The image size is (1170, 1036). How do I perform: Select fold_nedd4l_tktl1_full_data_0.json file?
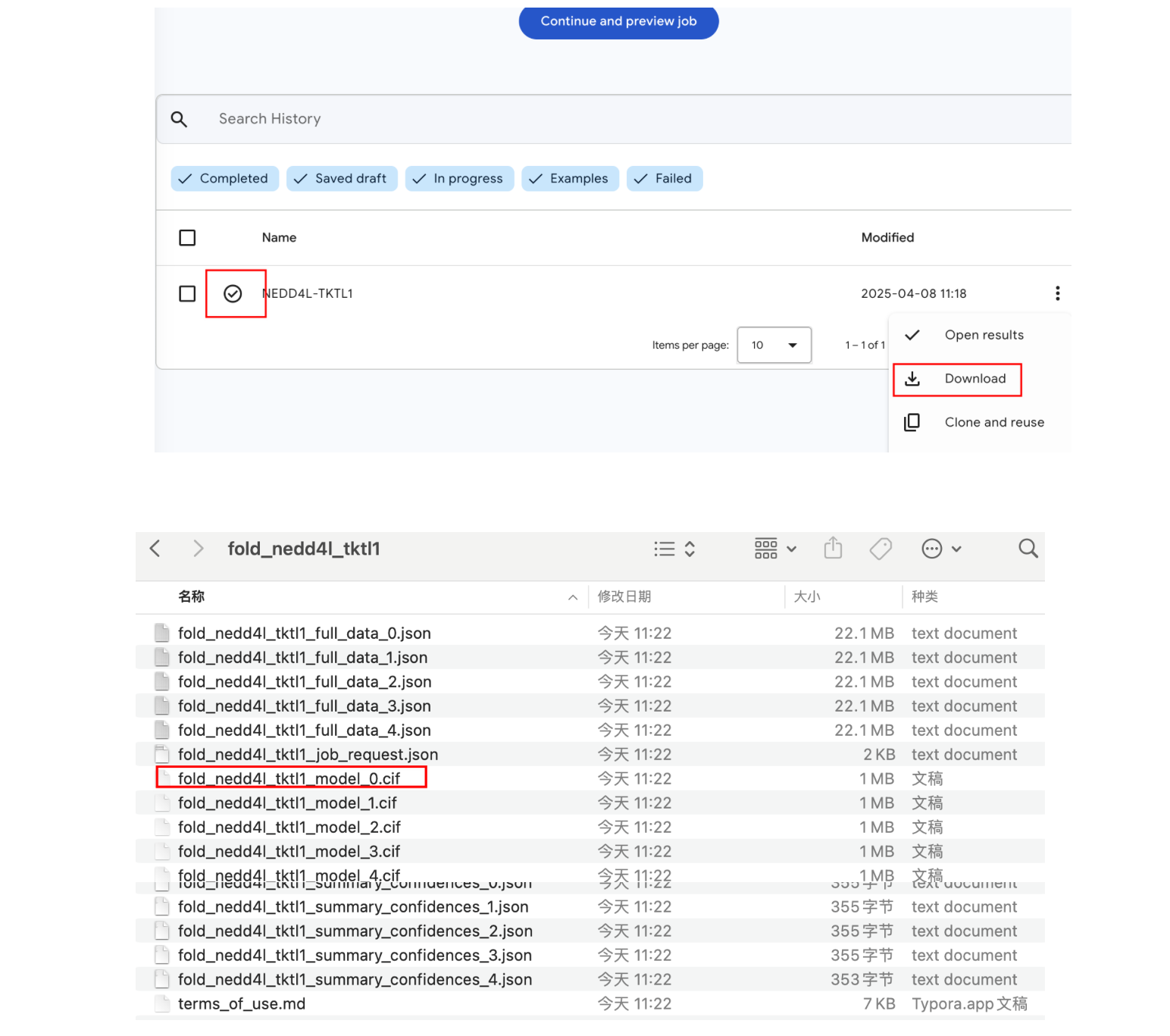pos(590,634)
